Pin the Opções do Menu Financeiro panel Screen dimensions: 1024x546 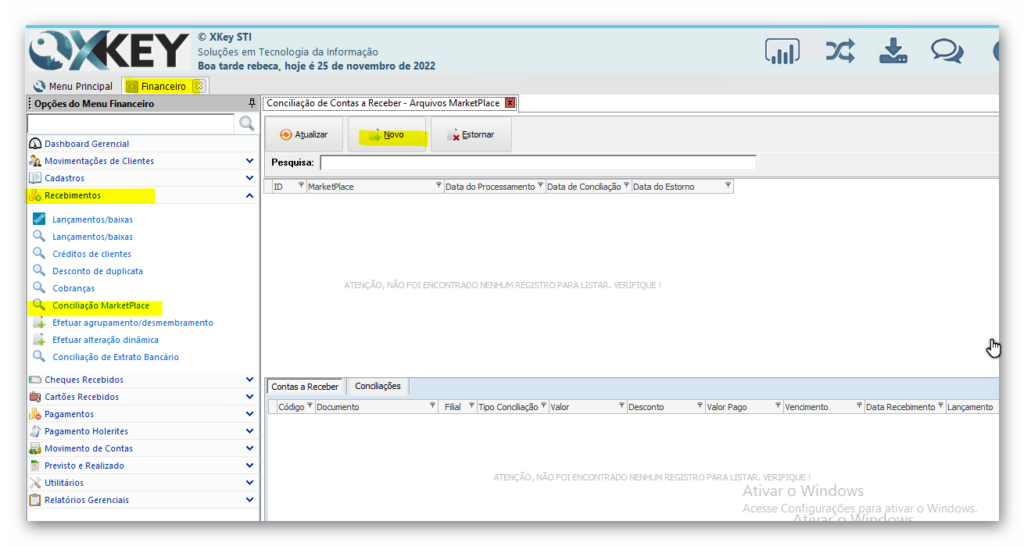(251, 103)
